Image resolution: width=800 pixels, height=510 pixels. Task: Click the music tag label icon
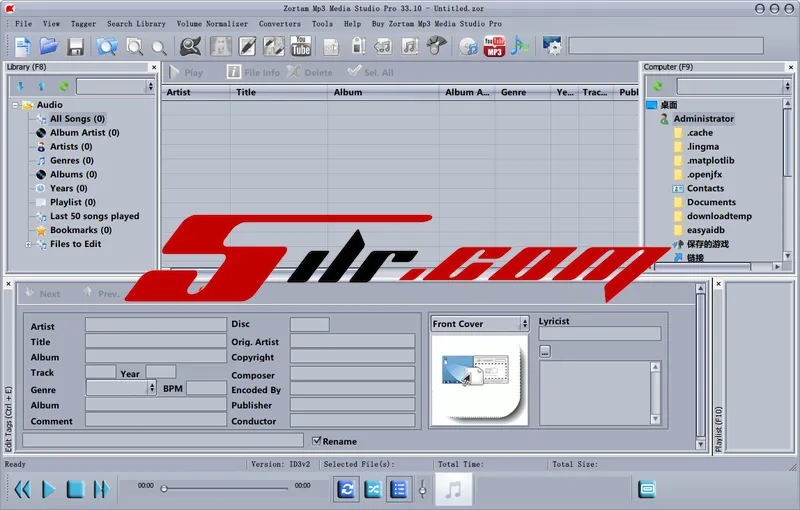click(383, 47)
